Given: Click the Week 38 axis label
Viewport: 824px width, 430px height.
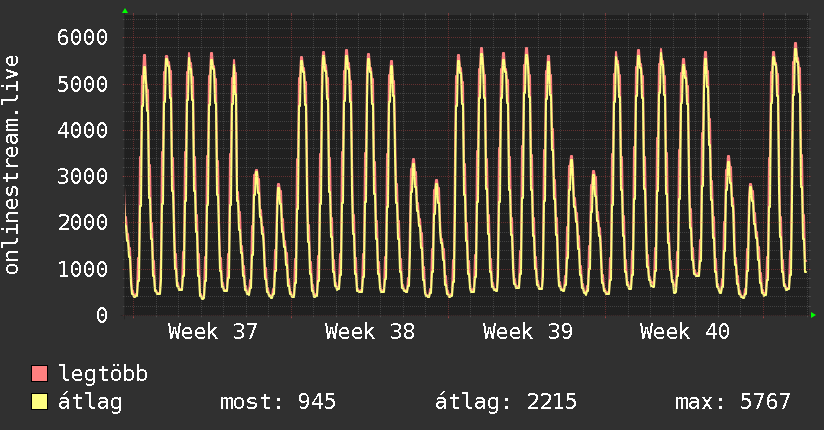Looking at the screenshot, I should coord(370,332).
